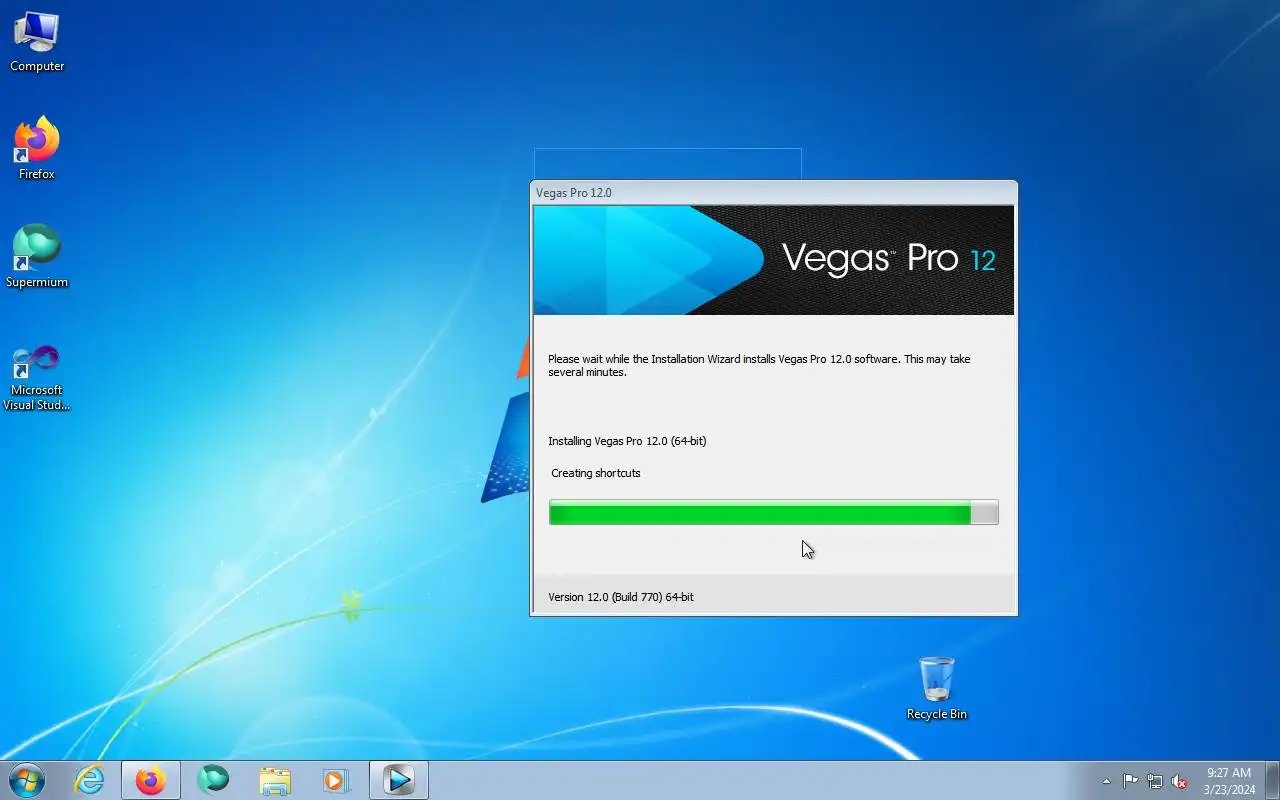Click 'Installing Vegas Pro 12.0 (64-bit)' text
The width and height of the screenshot is (1280, 800).
[x=627, y=441]
